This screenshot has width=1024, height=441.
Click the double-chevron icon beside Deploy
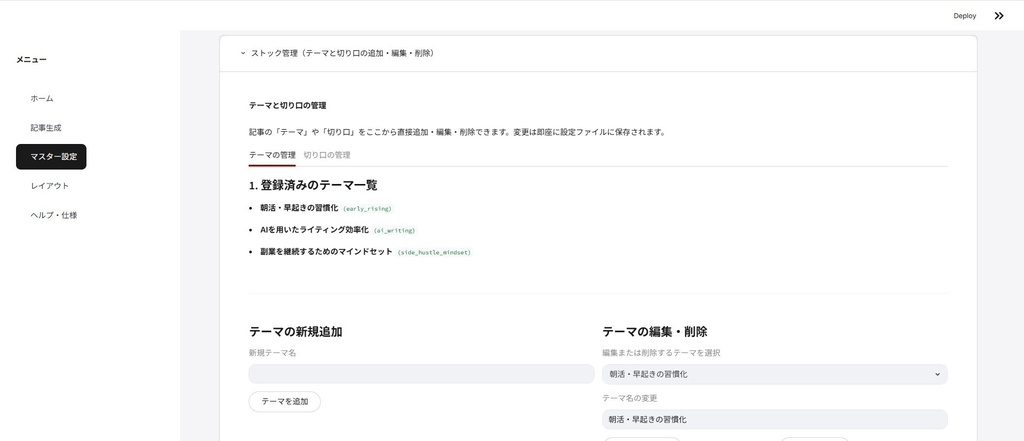(x=999, y=16)
